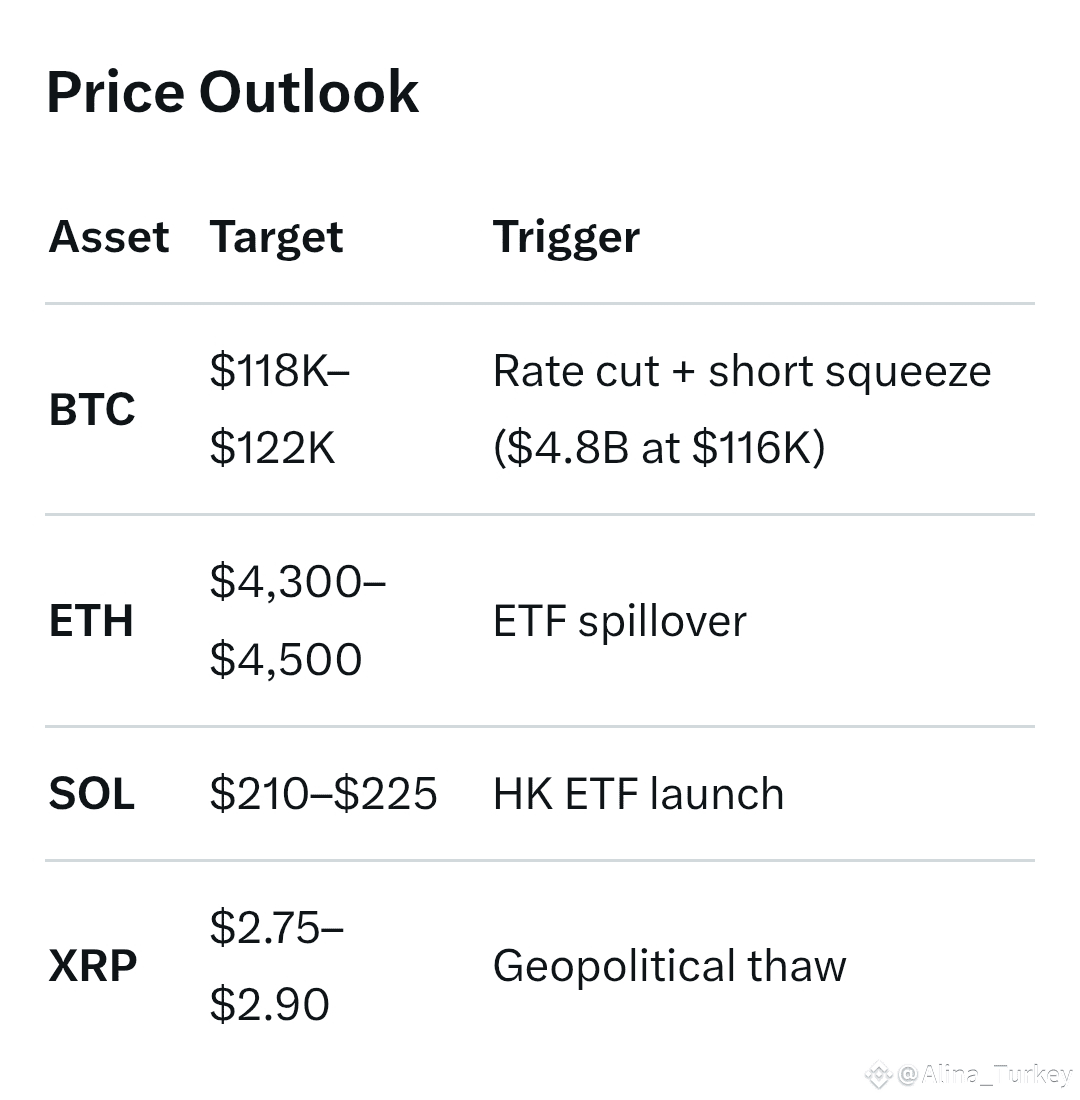Click the Geopolitical thaw trigger text
The image size is (1080, 1100).
(669, 967)
